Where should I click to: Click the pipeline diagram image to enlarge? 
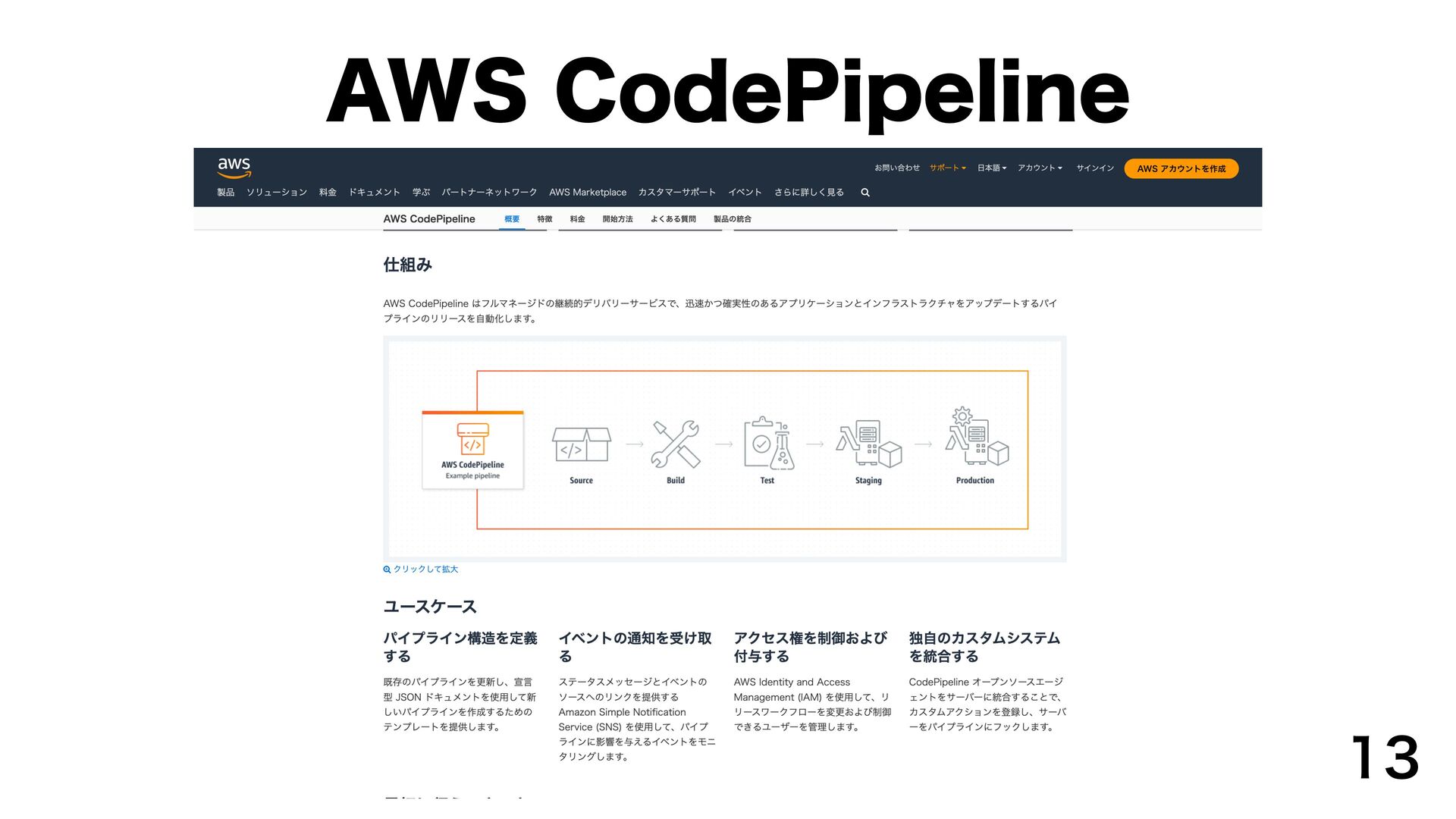[725, 449]
